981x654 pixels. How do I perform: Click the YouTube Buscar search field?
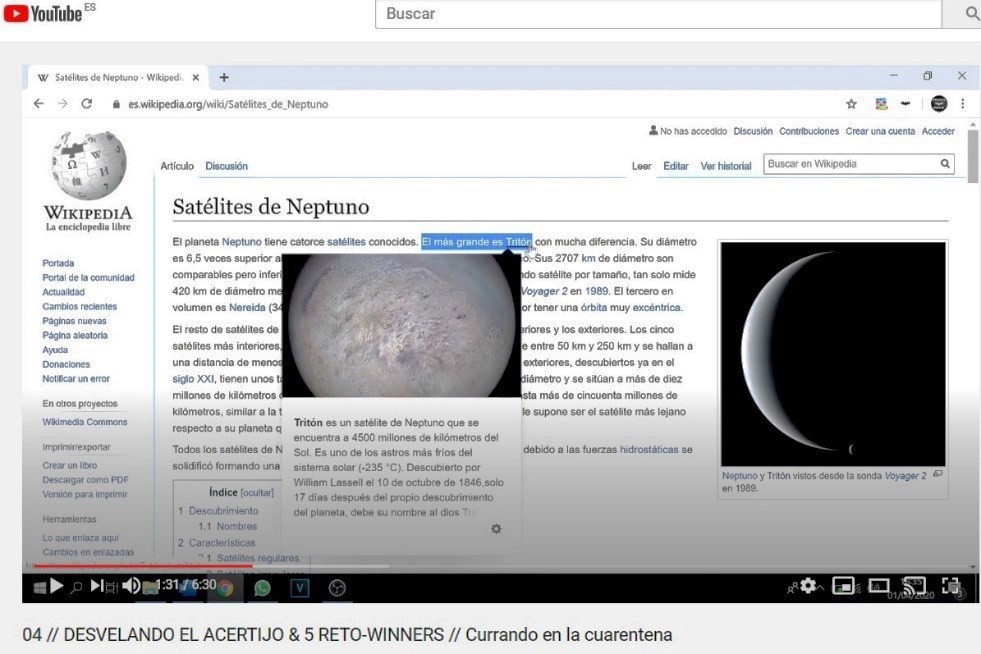pyautogui.click(x=660, y=14)
